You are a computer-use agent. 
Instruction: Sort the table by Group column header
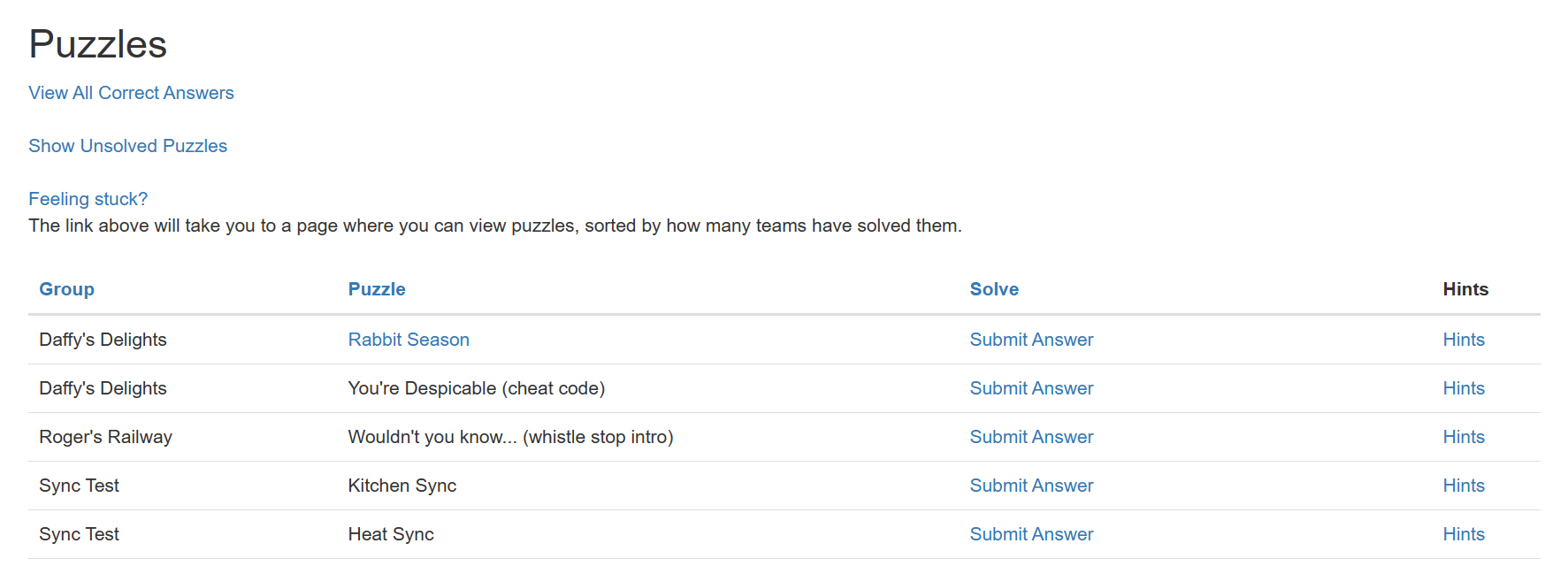66,289
